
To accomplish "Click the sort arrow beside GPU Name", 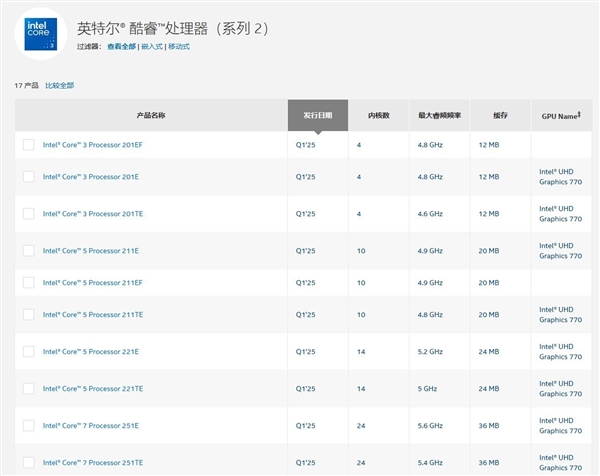I will [x=579, y=114].
